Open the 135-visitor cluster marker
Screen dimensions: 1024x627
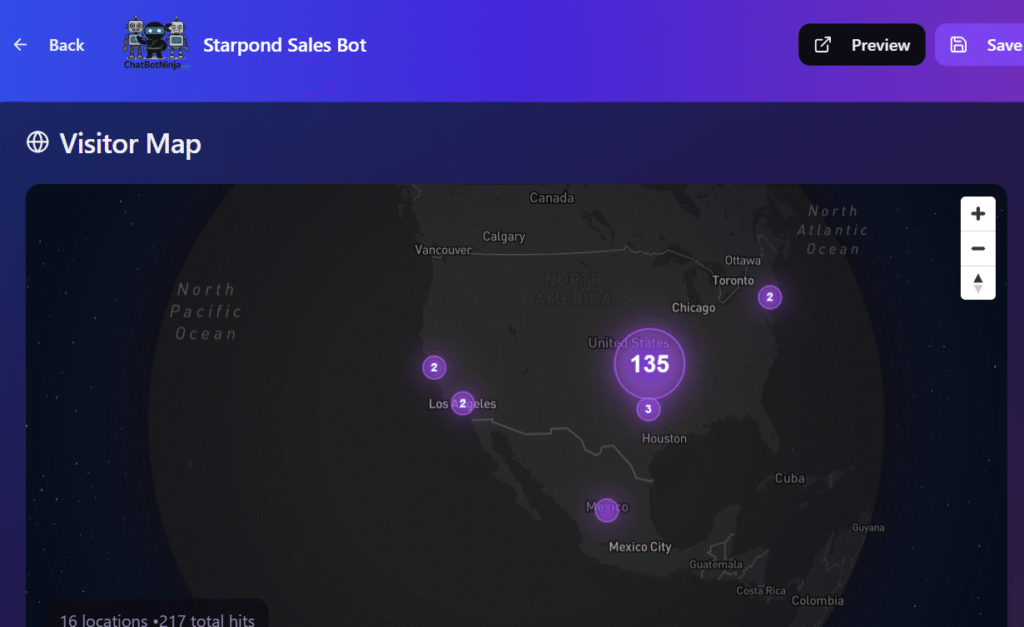coord(650,363)
